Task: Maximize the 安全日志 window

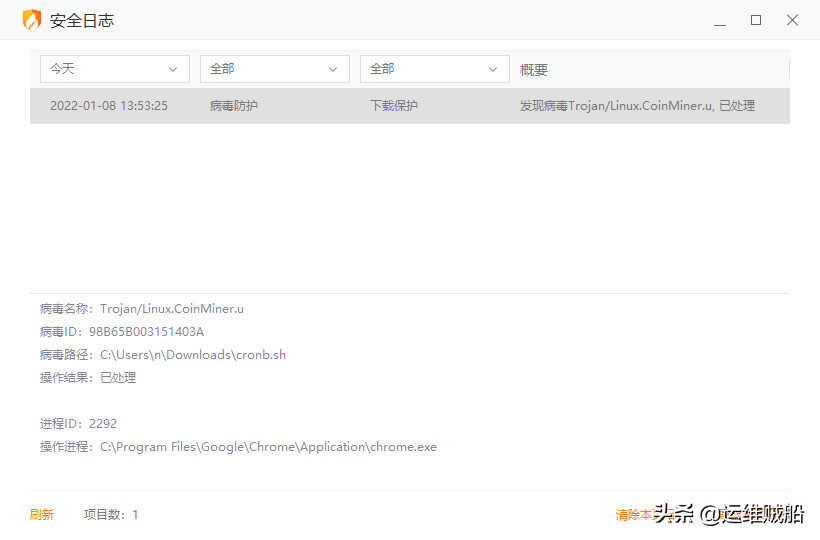Action: tap(756, 20)
